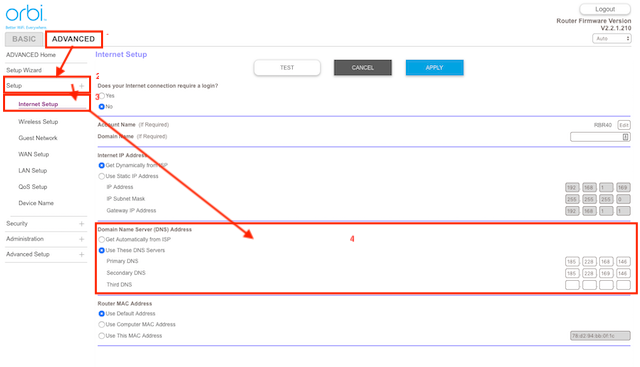Click second octet 228 of Secondary DNS

pyautogui.click(x=589, y=273)
